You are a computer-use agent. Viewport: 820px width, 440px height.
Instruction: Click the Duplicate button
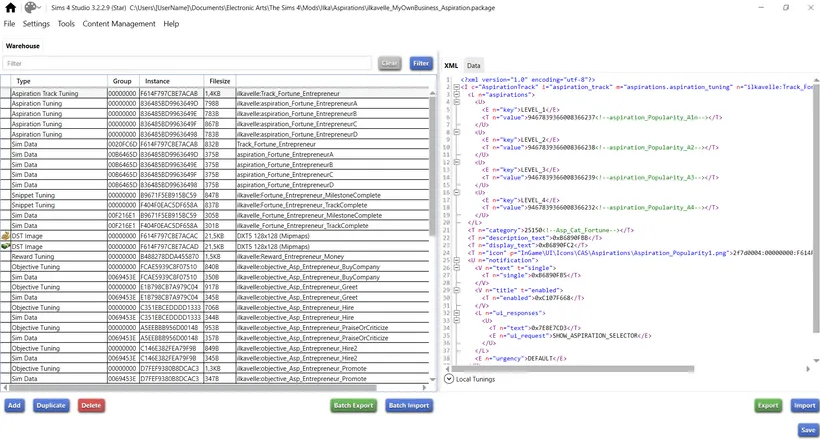[51, 406]
